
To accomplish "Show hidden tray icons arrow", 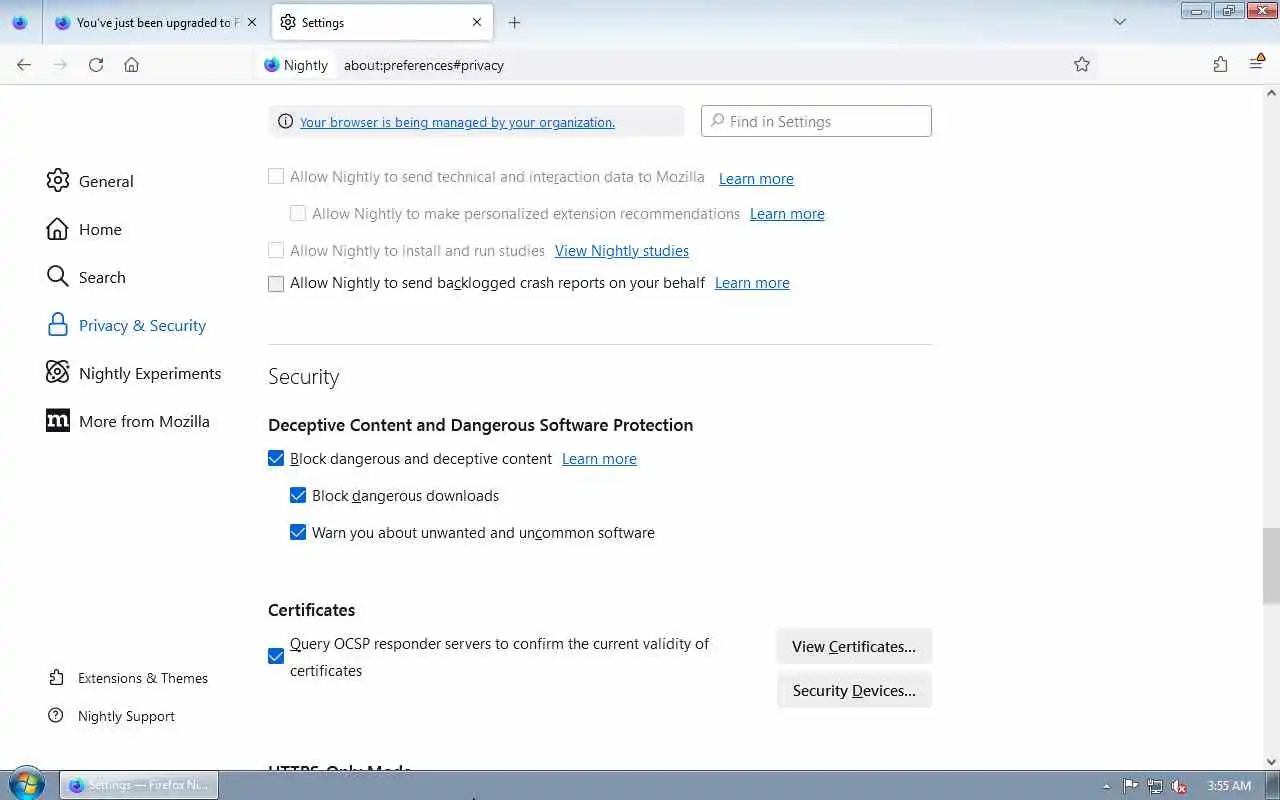I will click(1106, 786).
